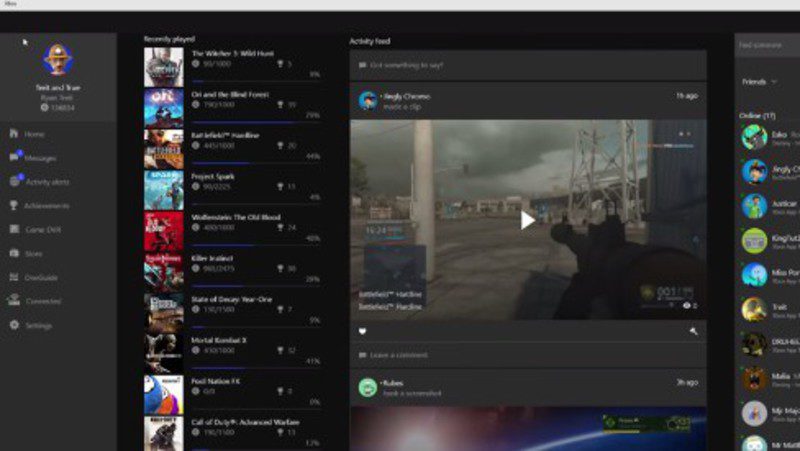
Task: Click the share icon below the clip
Action: tap(693, 331)
